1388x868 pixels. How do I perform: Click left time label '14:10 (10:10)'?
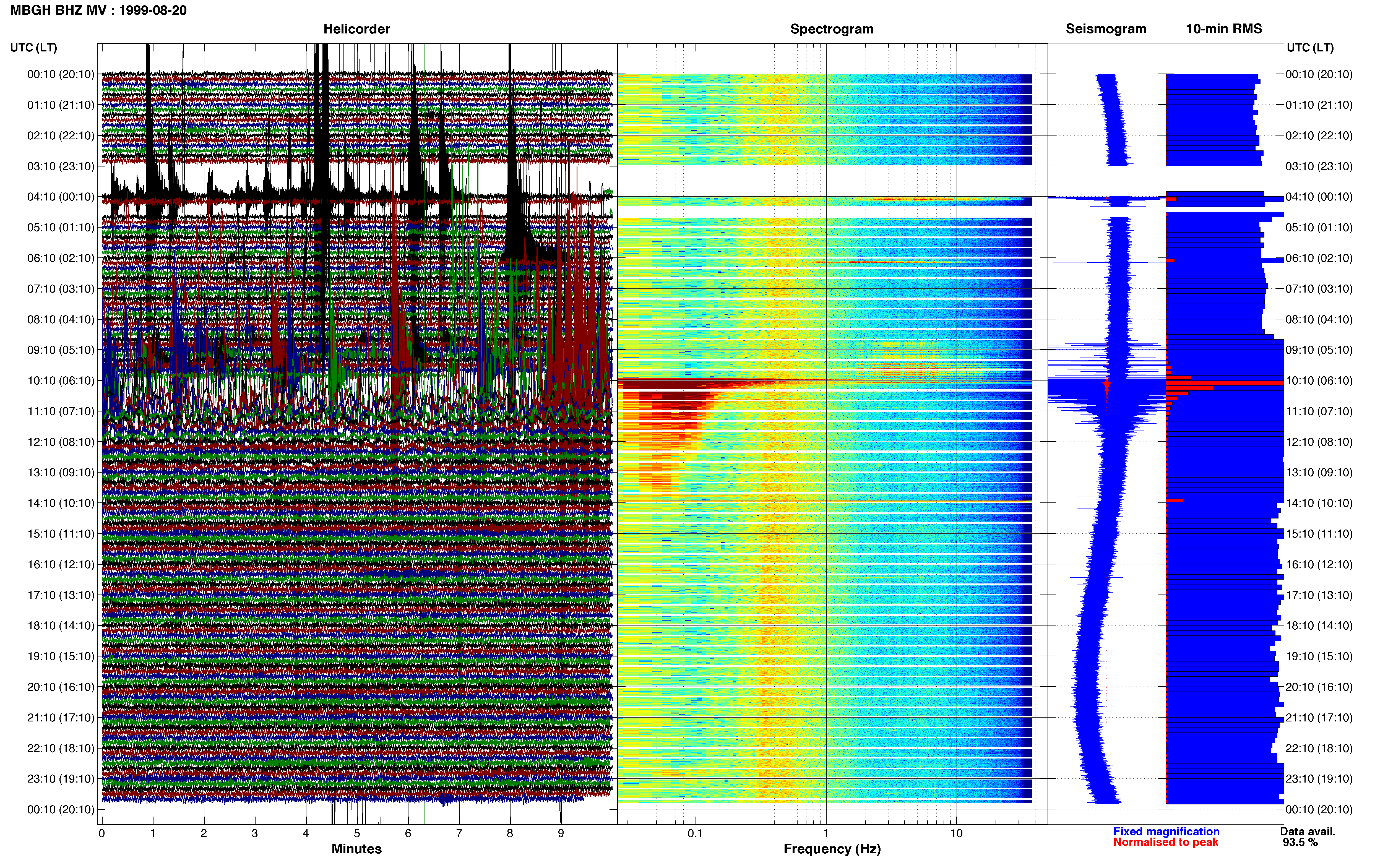pos(61,504)
